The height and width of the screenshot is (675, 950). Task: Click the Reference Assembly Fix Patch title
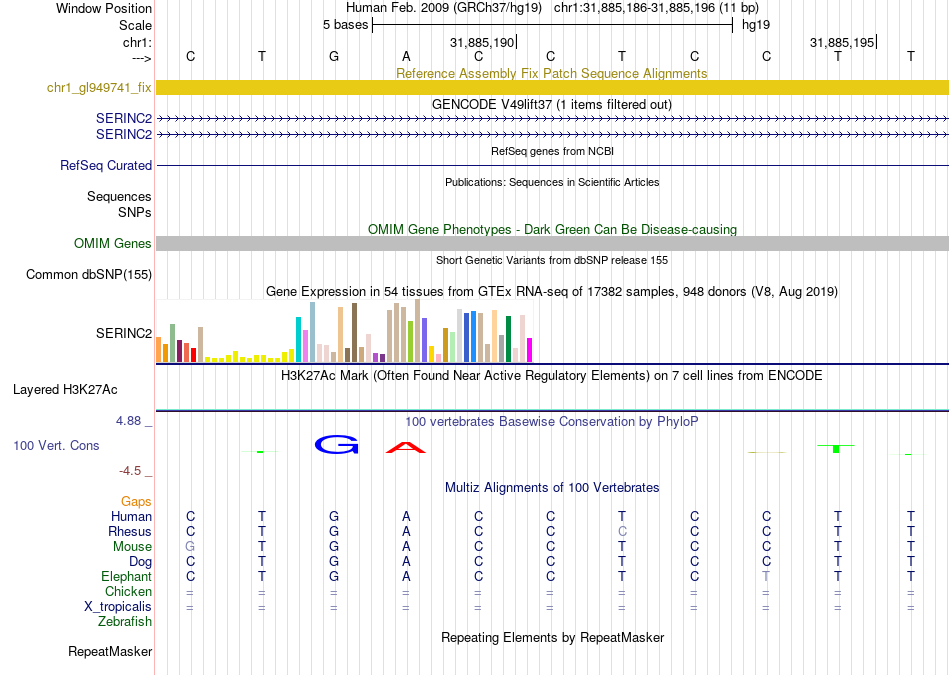pos(552,73)
